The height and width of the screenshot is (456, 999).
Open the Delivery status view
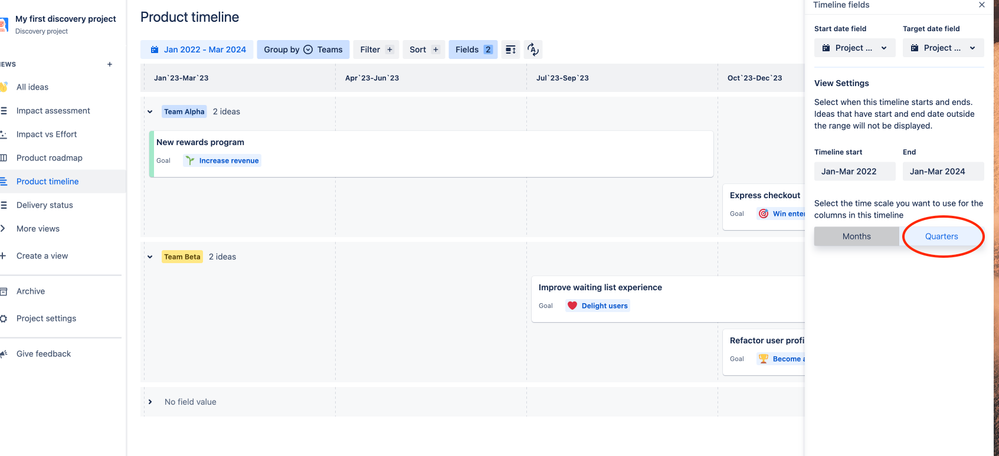(x=45, y=205)
